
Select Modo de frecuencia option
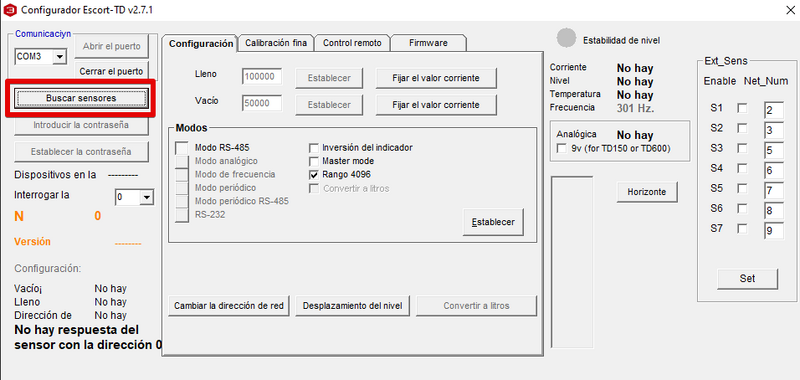click(x=182, y=174)
